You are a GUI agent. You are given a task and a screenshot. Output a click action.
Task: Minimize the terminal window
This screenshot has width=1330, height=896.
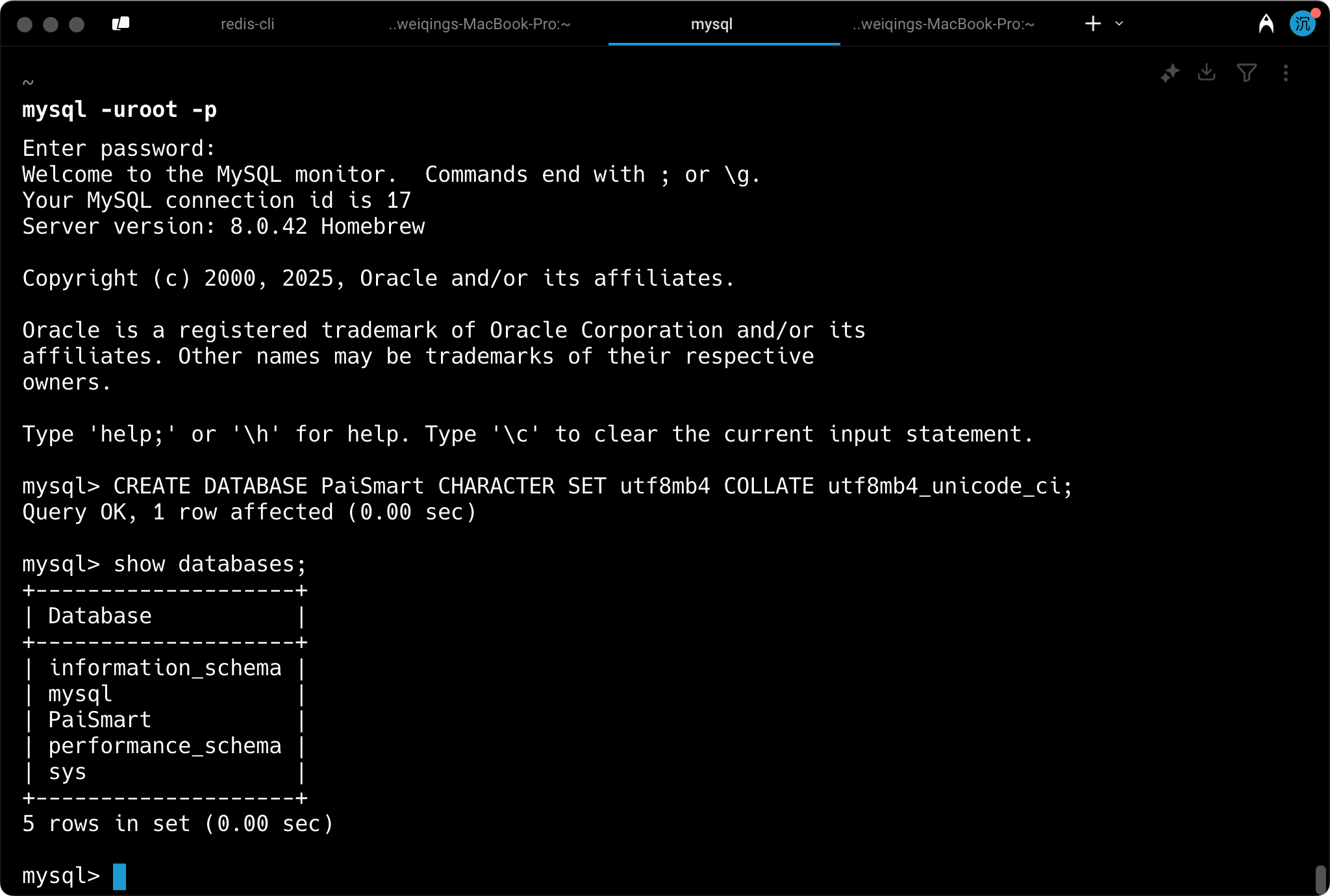click(x=51, y=25)
